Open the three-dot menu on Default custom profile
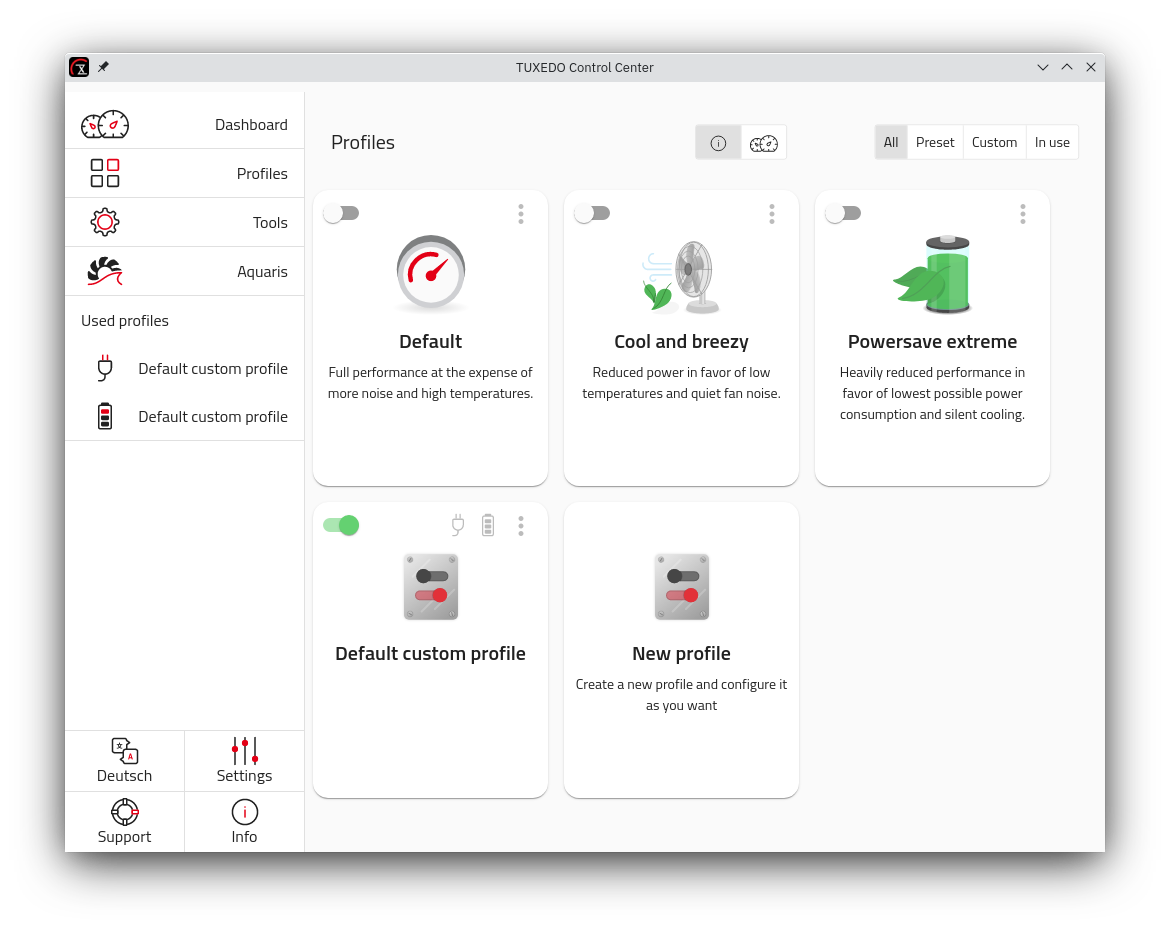This screenshot has width=1170, height=929. [x=521, y=526]
